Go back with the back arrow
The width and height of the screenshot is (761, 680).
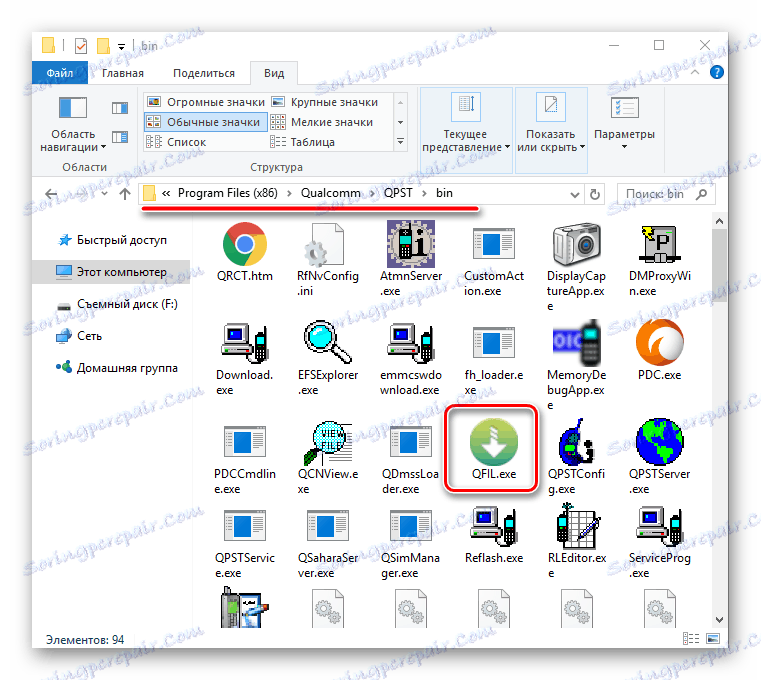click(x=51, y=194)
